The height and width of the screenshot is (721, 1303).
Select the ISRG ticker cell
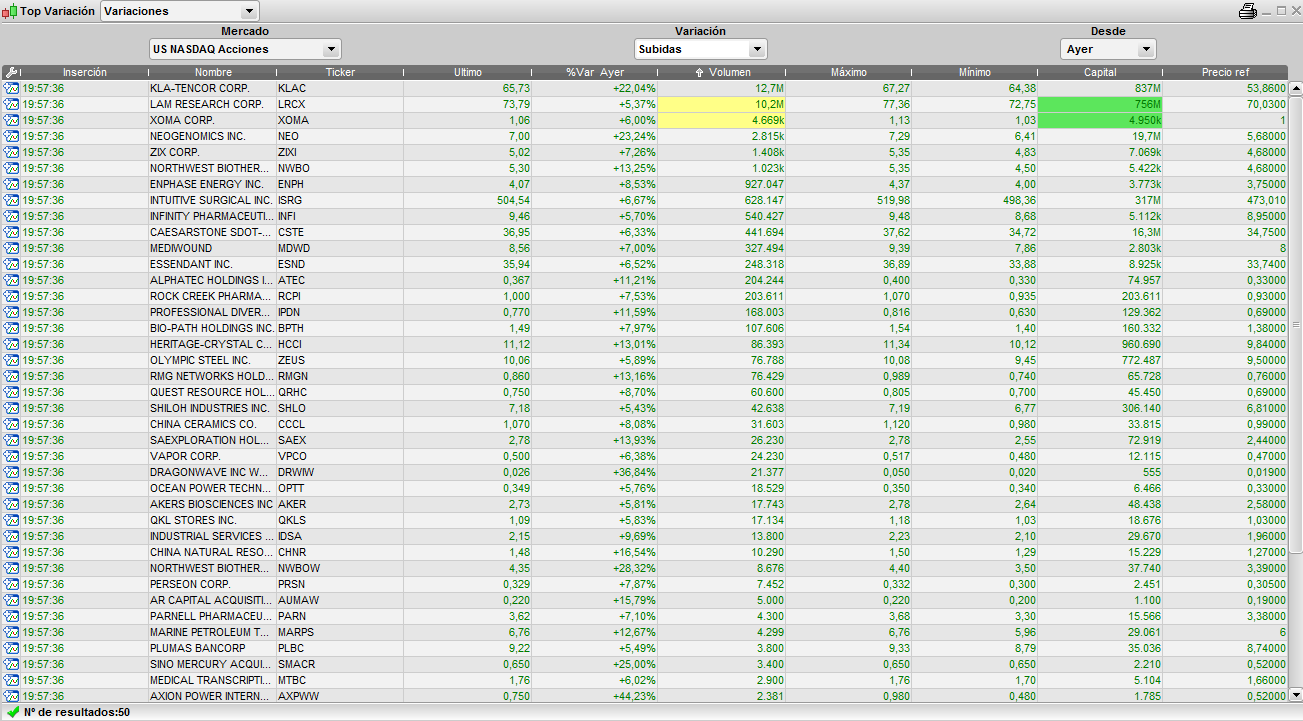340,200
